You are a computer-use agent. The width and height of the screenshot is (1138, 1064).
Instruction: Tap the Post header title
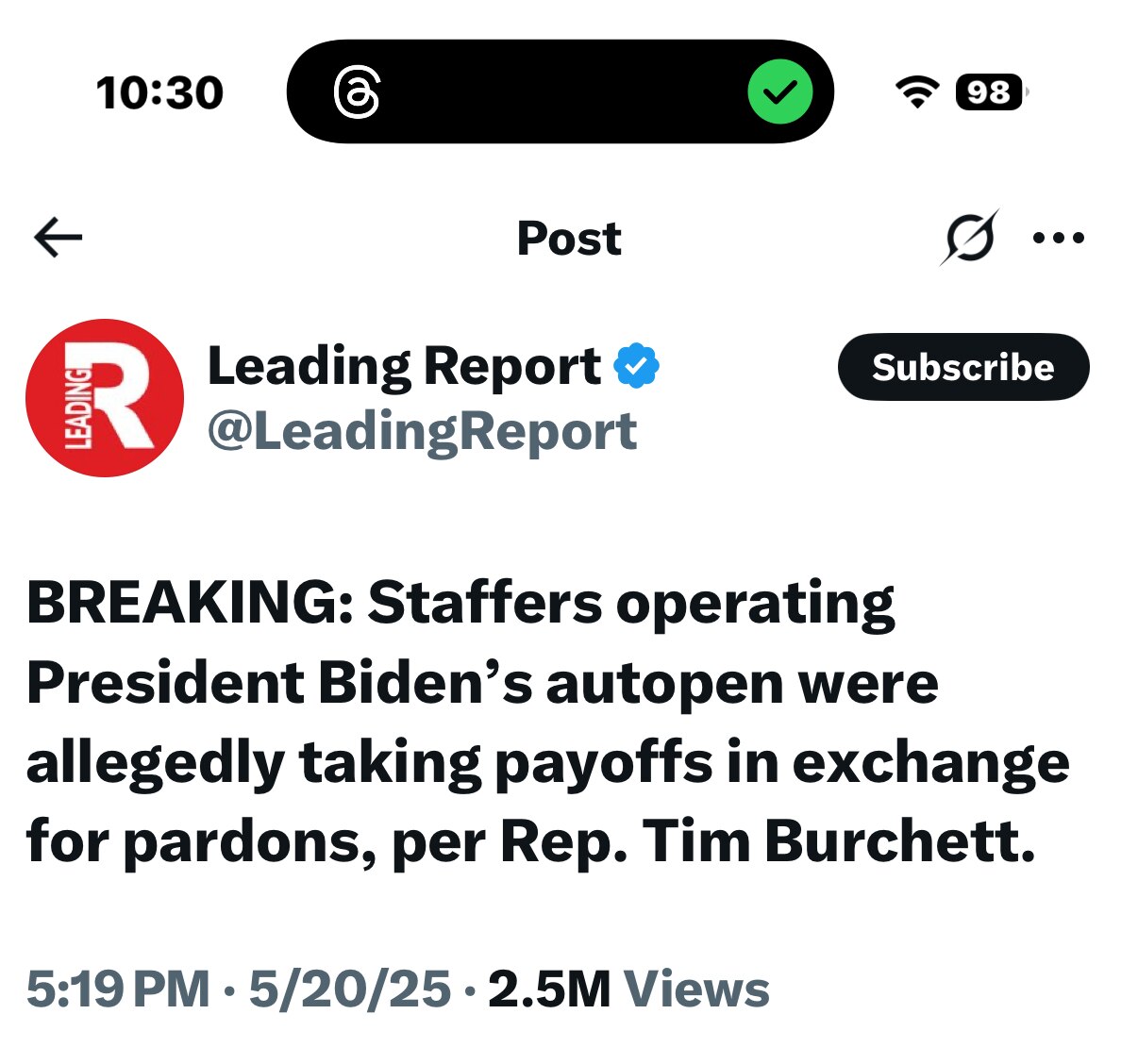pos(569,238)
